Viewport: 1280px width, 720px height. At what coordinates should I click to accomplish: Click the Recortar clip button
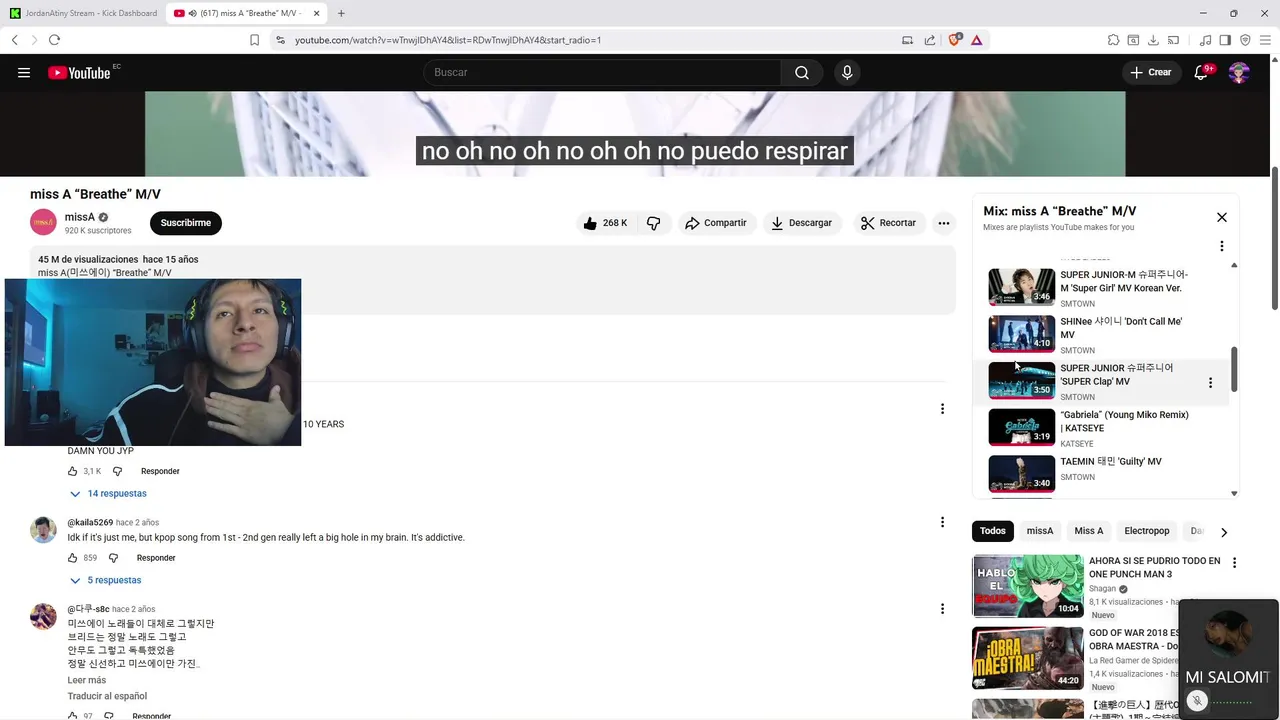click(x=888, y=223)
